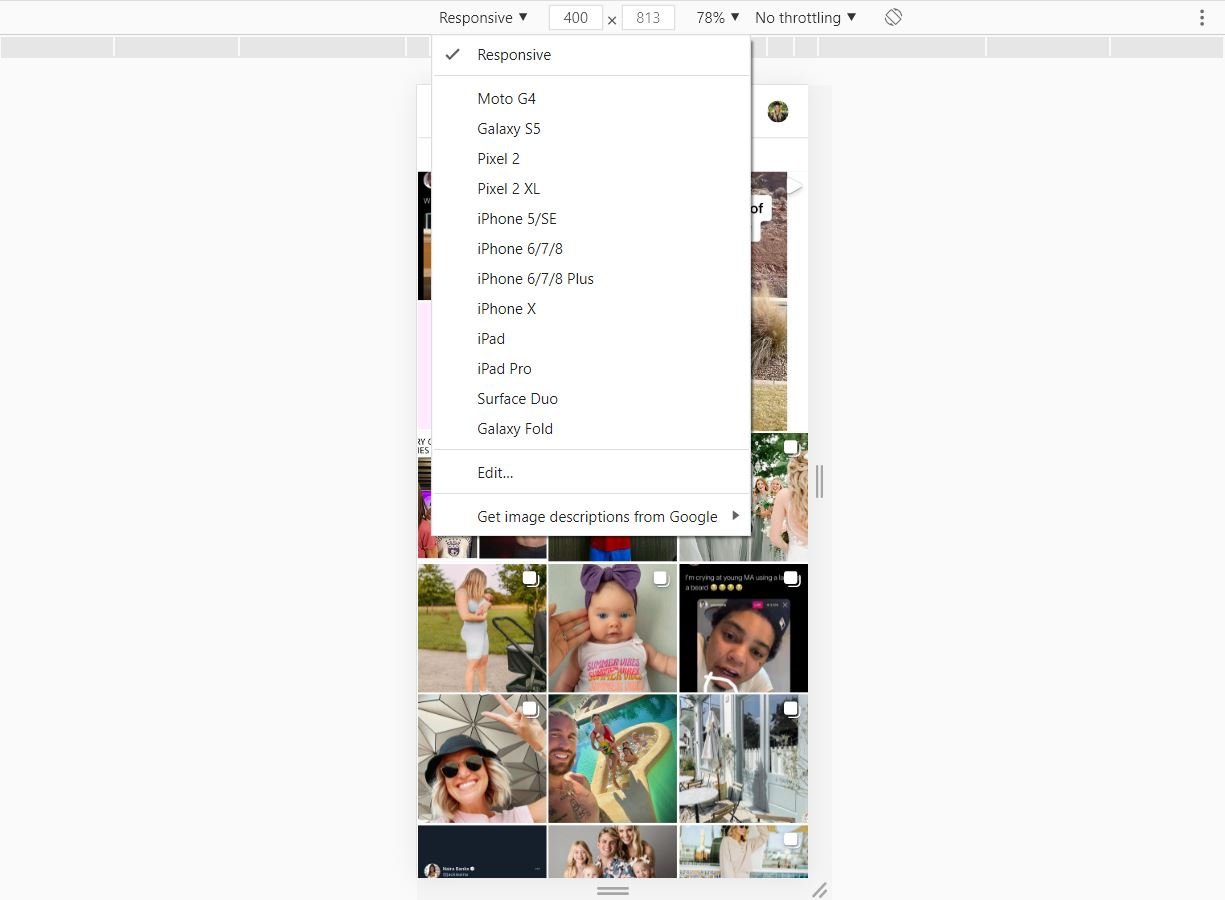
Task: Select the checked Responsive option
Action: coord(592,55)
